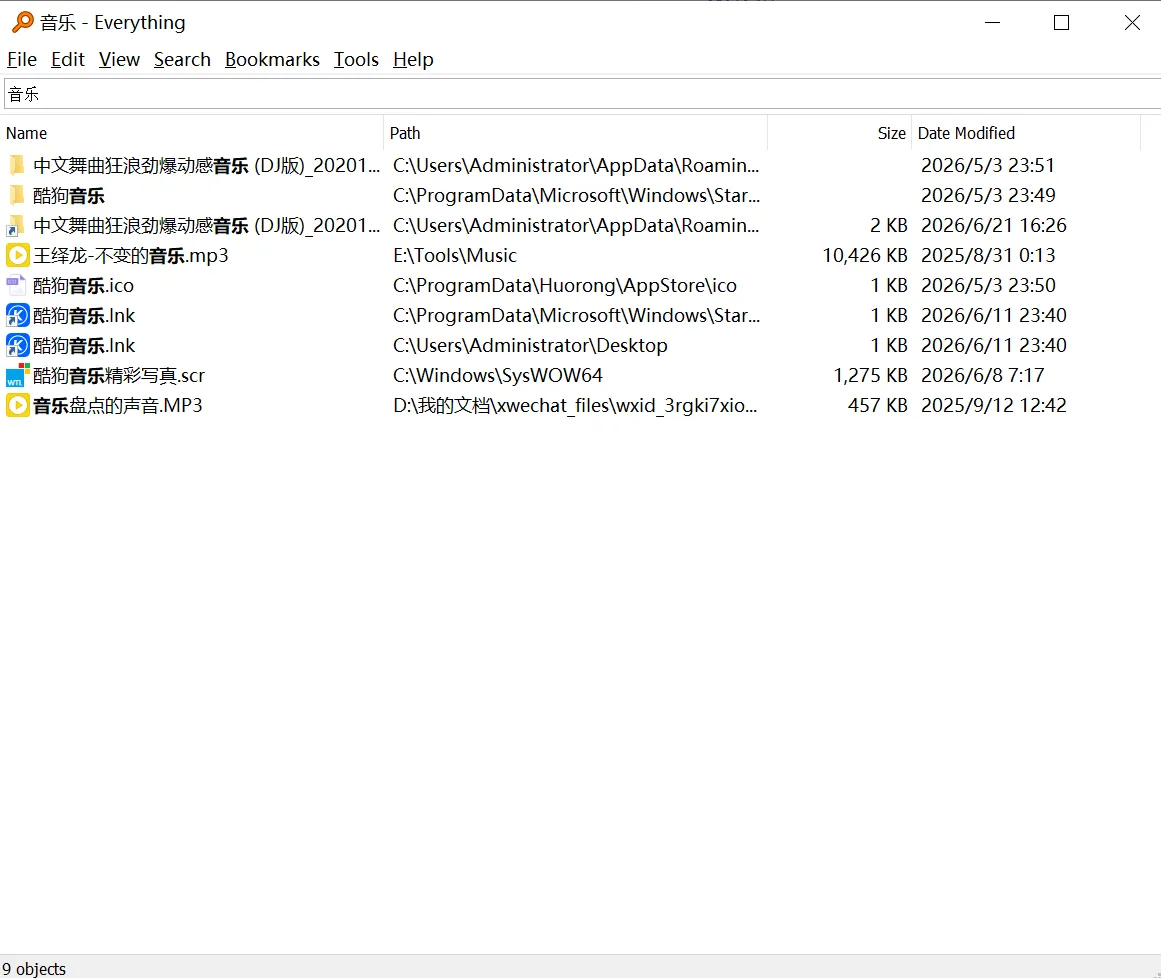This screenshot has width=1161, height=978.
Task: Select the file 酷狗音乐精彩写真.scr
Action: click(118, 376)
